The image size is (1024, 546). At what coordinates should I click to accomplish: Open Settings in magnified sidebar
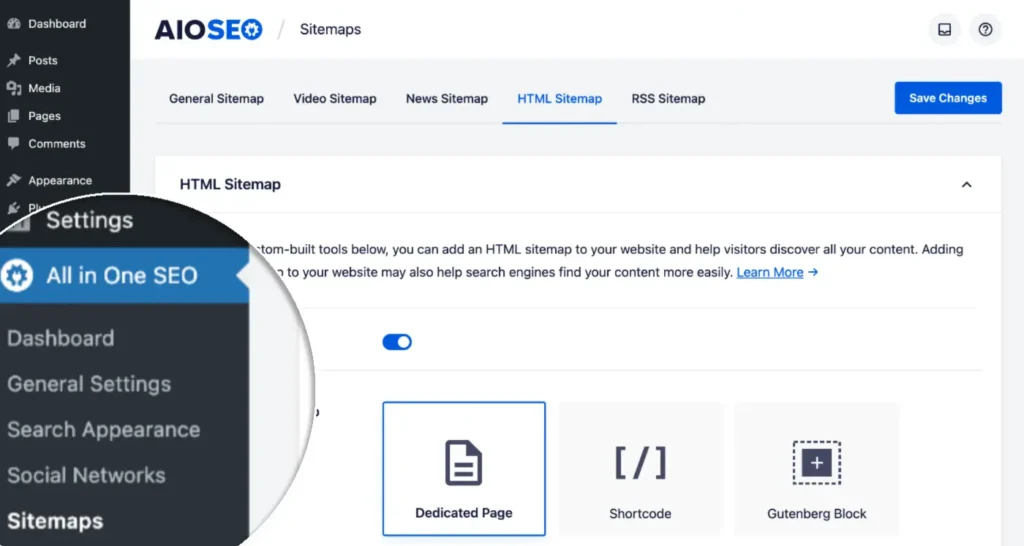coord(89,221)
